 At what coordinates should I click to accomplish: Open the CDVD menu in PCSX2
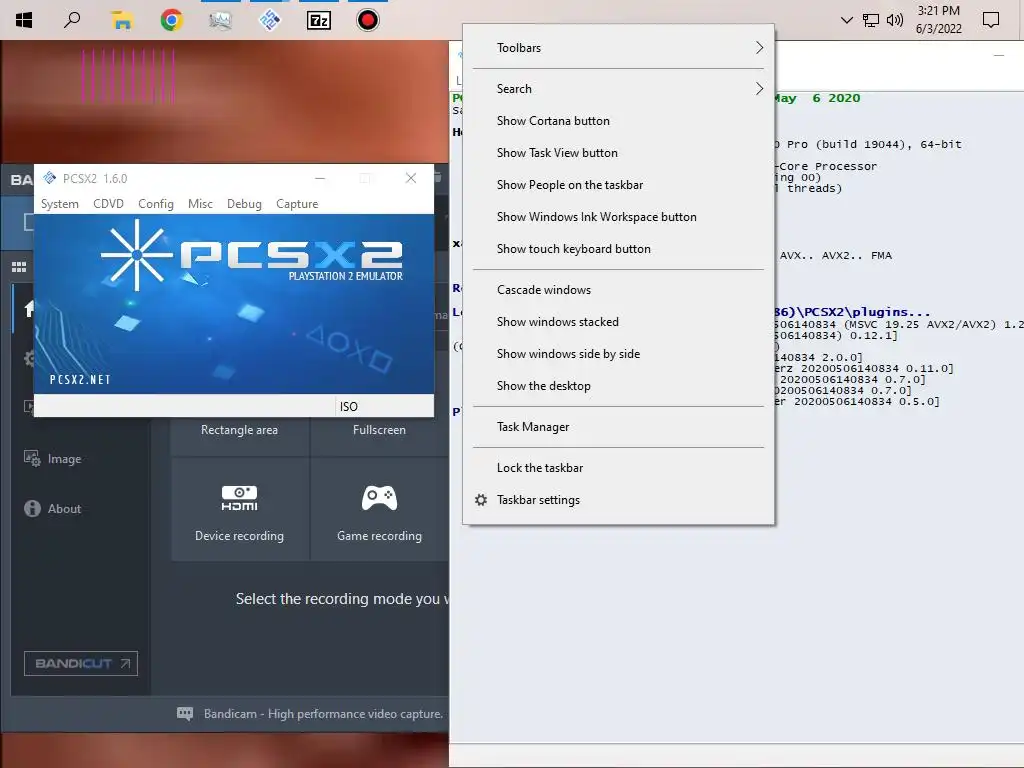point(108,204)
